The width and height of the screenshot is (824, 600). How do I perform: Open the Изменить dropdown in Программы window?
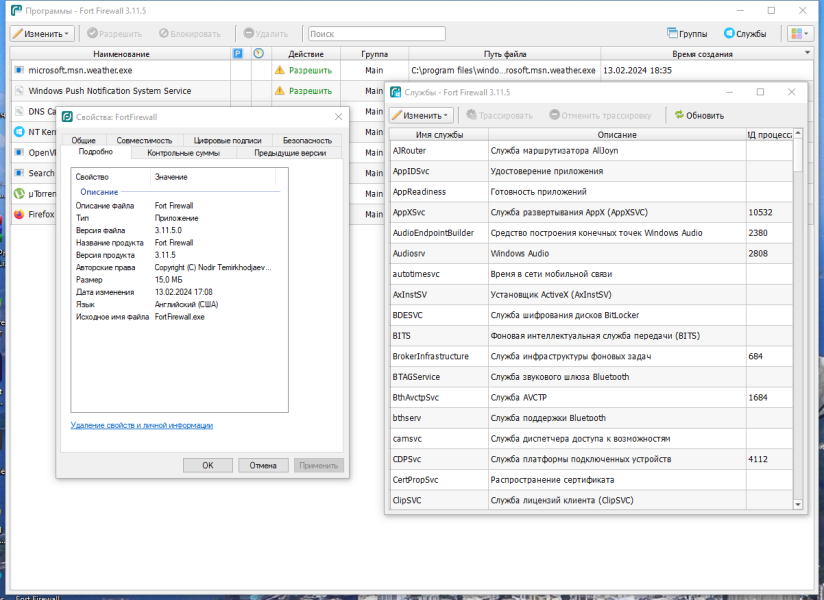[42, 34]
